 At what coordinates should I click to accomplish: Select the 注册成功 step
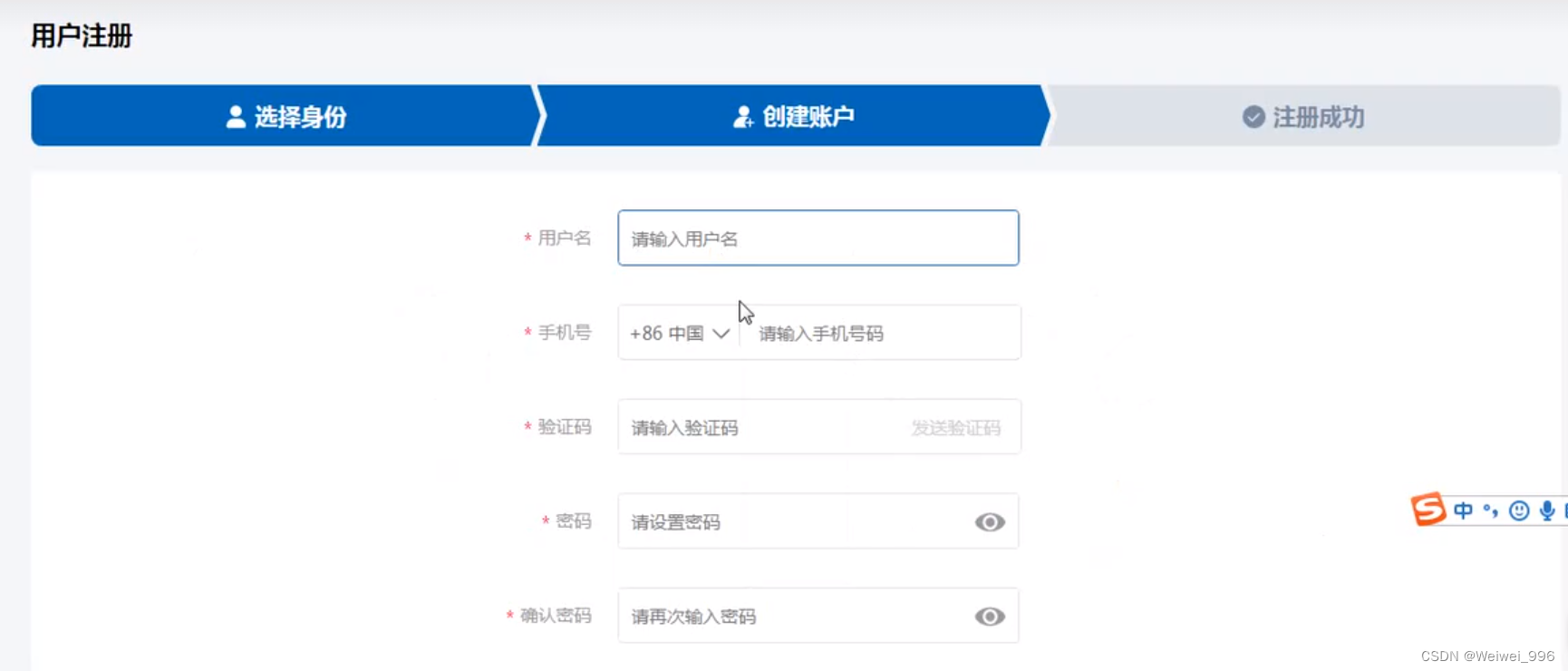1303,116
